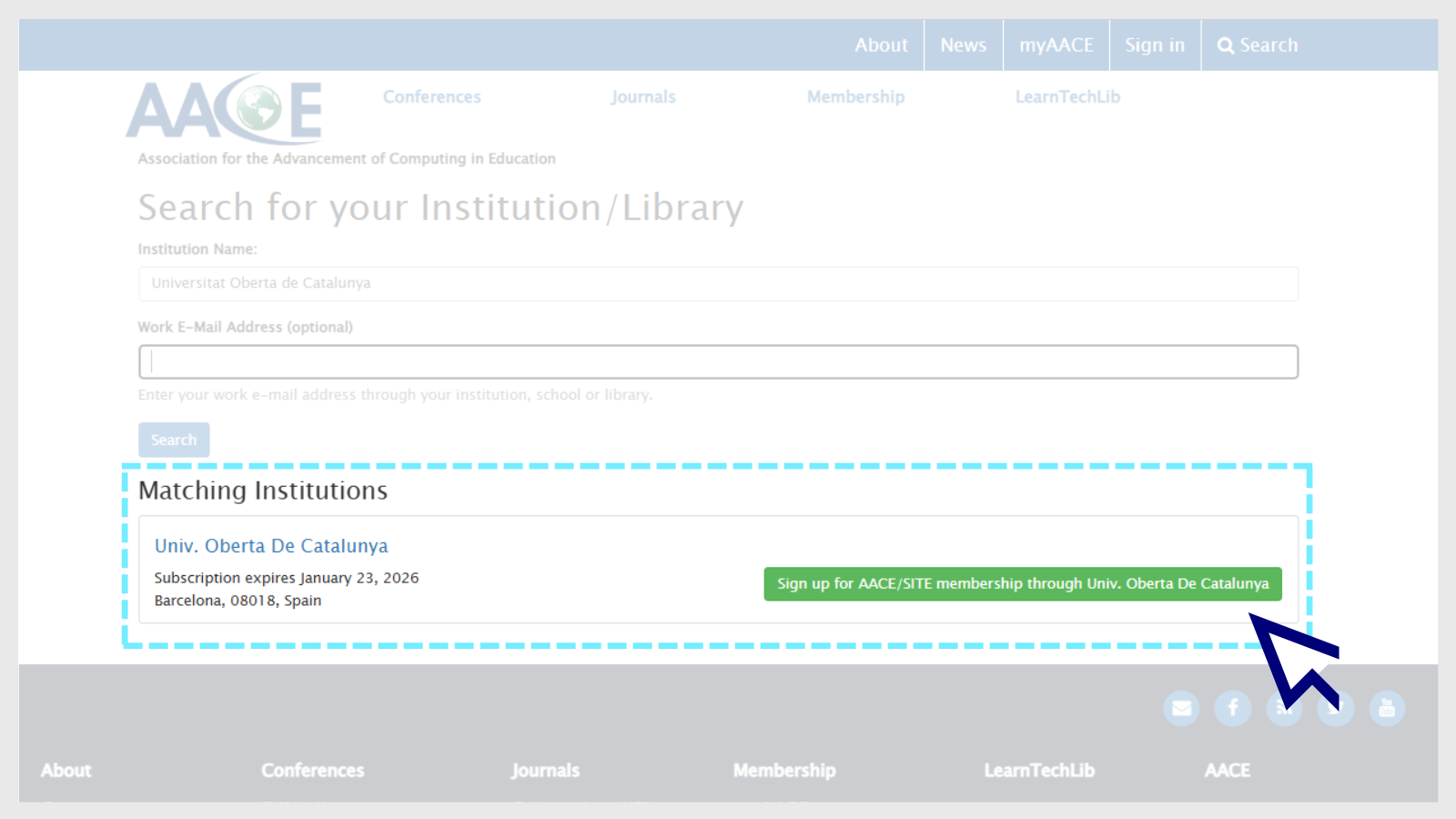
Task: Click the footer LearnTechLib heading
Action: coord(1039,770)
